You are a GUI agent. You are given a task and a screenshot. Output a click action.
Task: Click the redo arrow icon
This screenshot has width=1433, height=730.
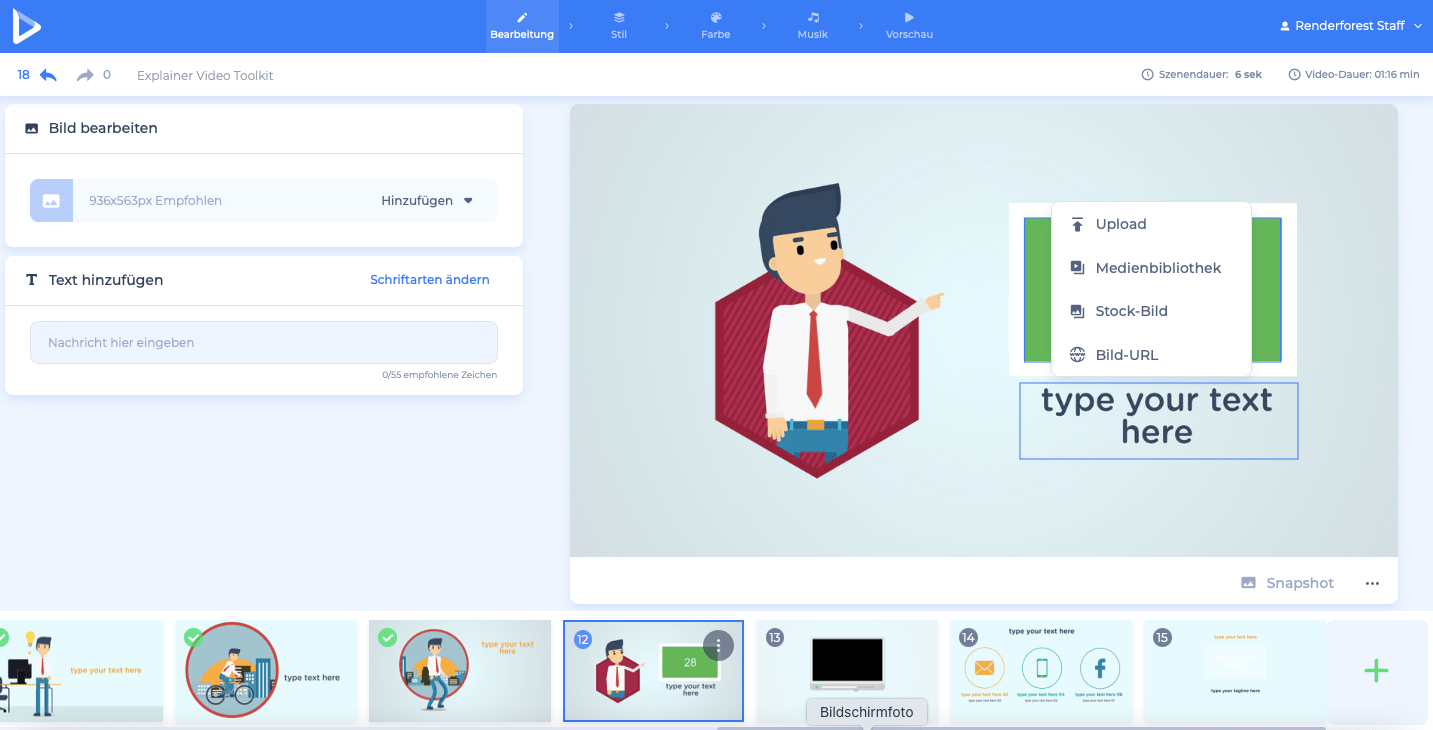(x=85, y=75)
